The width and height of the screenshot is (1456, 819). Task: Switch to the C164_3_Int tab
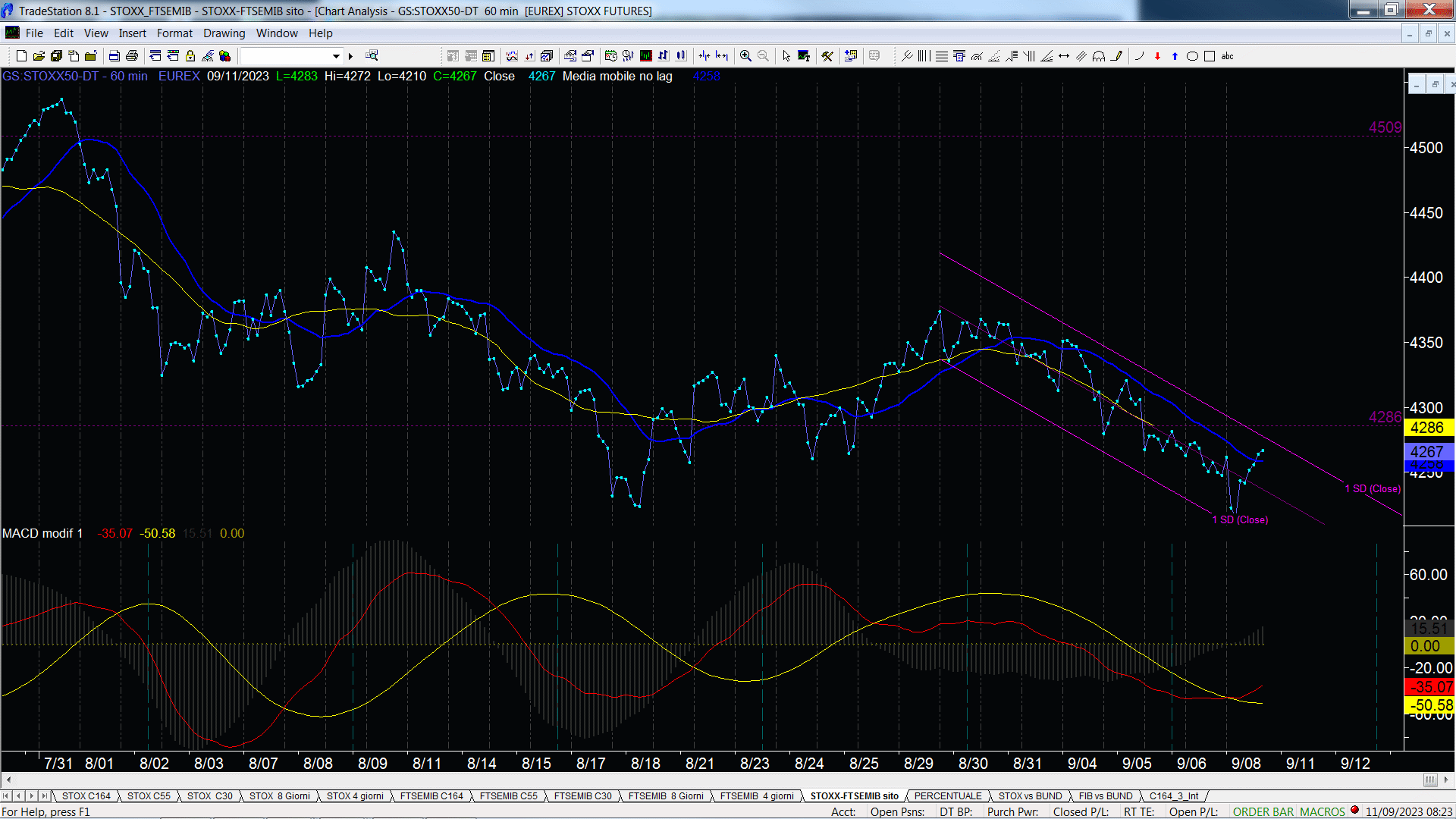point(1174,796)
